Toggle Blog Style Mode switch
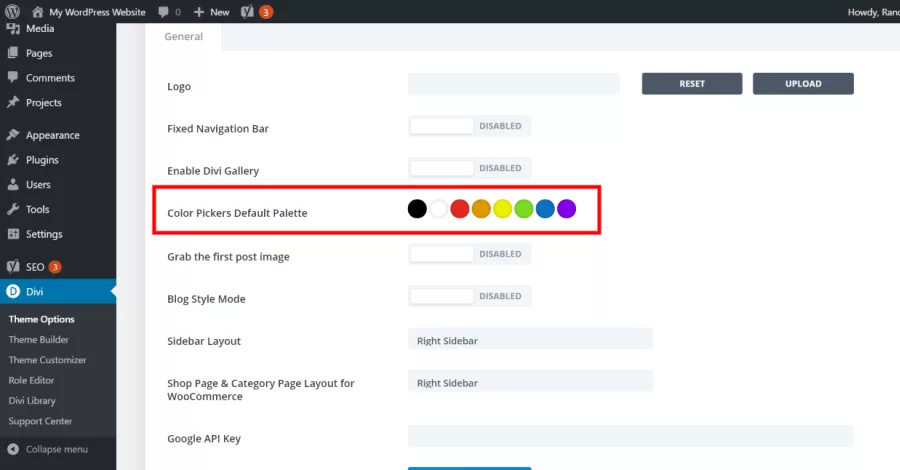The height and width of the screenshot is (470, 900). pos(470,296)
